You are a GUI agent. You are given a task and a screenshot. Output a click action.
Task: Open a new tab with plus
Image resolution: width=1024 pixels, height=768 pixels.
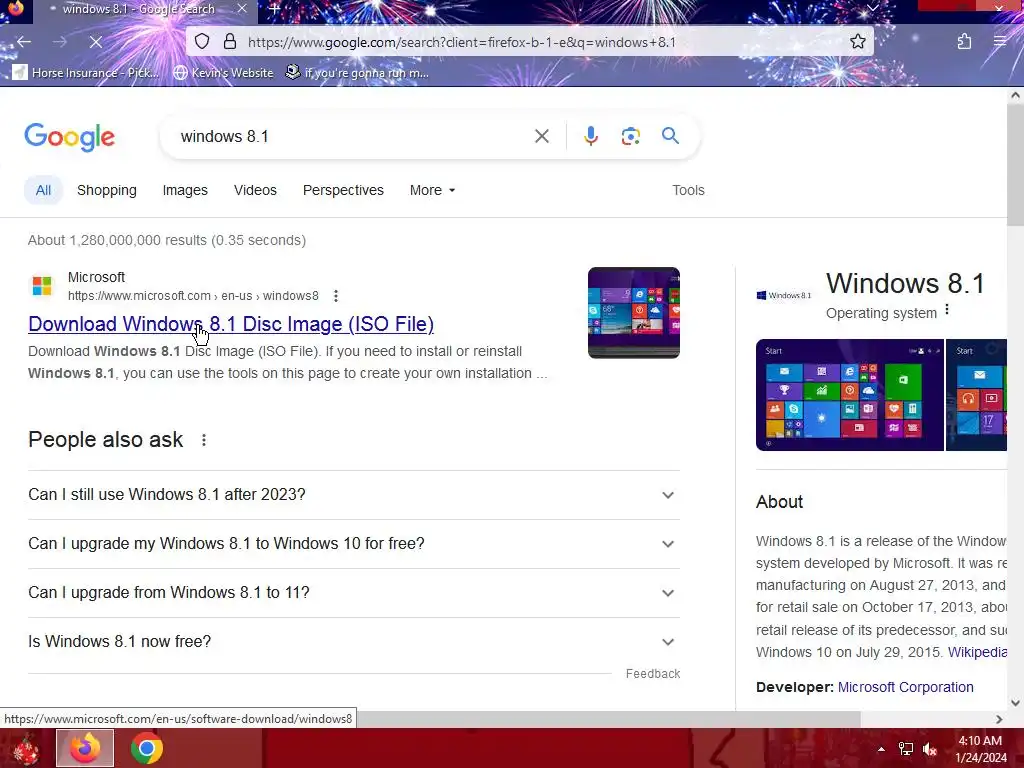point(274,9)
